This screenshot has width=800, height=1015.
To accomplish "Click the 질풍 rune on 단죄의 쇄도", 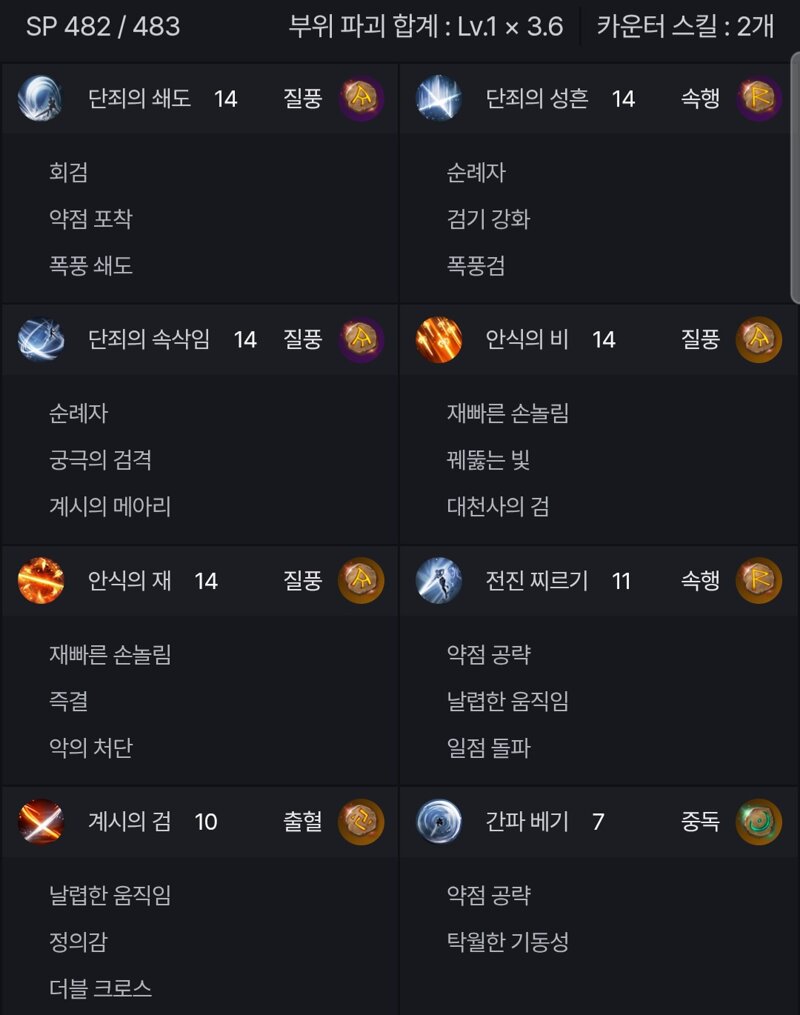I will tap(361, 98).
